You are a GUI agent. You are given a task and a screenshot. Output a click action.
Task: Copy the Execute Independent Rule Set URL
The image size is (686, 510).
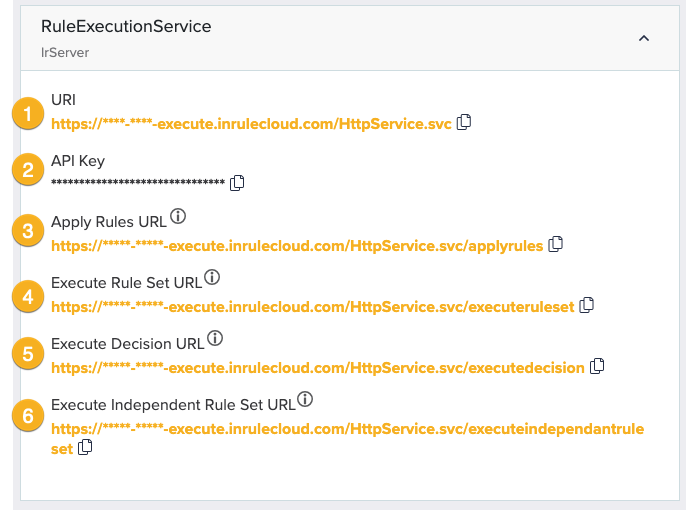click(x=86, y=448)
